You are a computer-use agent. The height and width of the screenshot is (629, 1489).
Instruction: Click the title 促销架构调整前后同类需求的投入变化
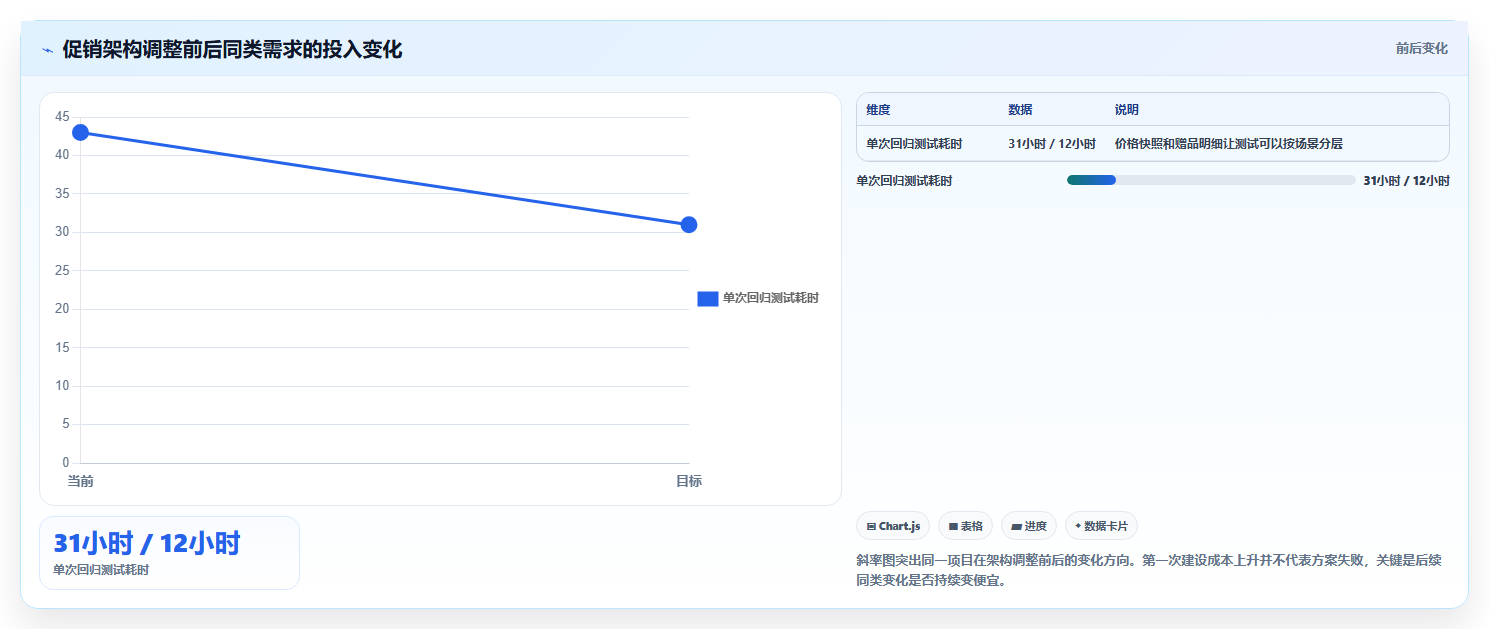(232, 49)
